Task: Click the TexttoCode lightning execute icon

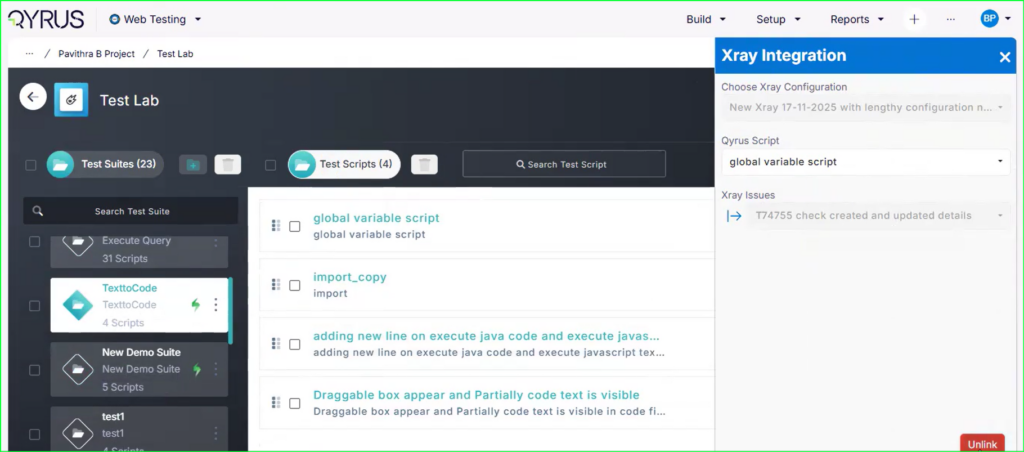Action: click(x=195, y=305)
